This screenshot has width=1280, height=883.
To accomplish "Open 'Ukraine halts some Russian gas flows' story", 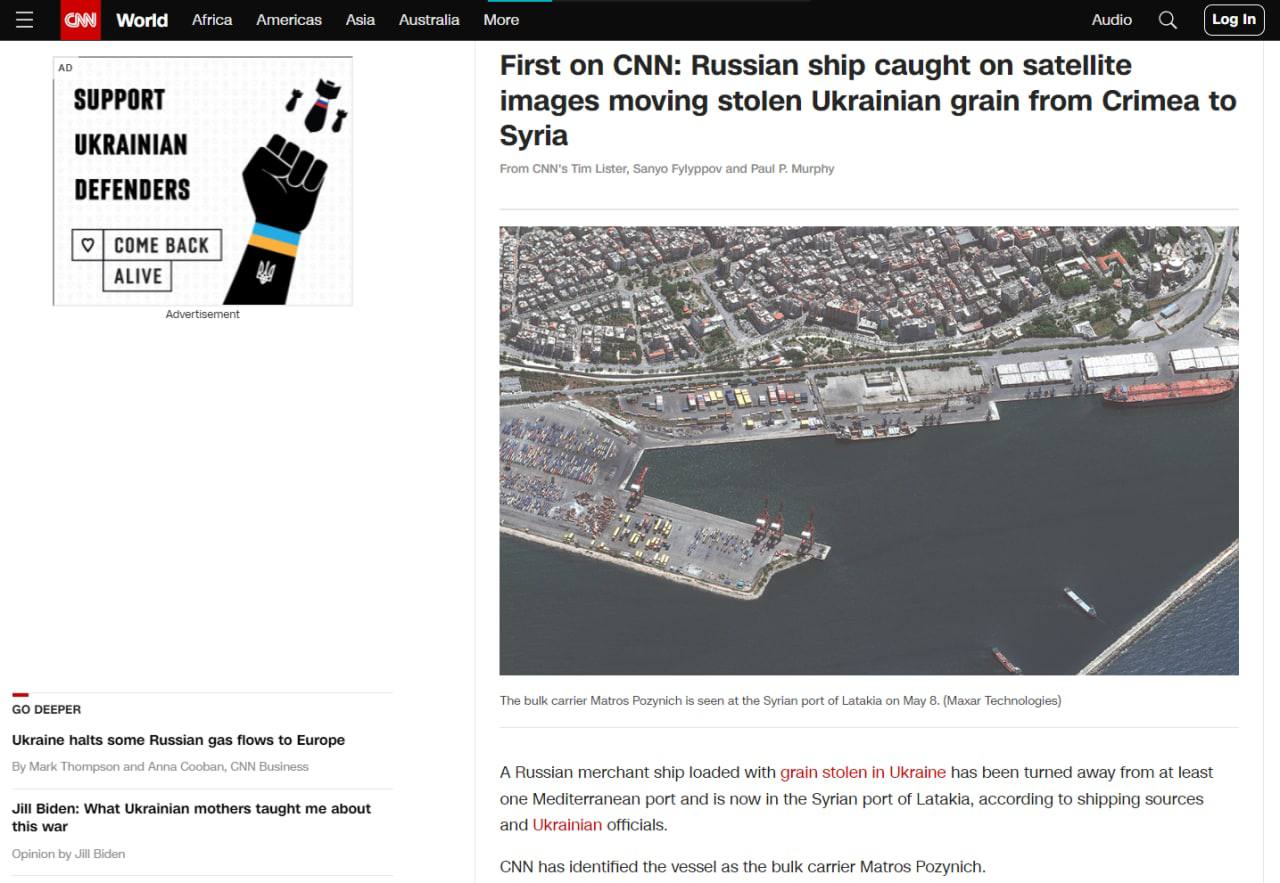I will tap(178, 740).
